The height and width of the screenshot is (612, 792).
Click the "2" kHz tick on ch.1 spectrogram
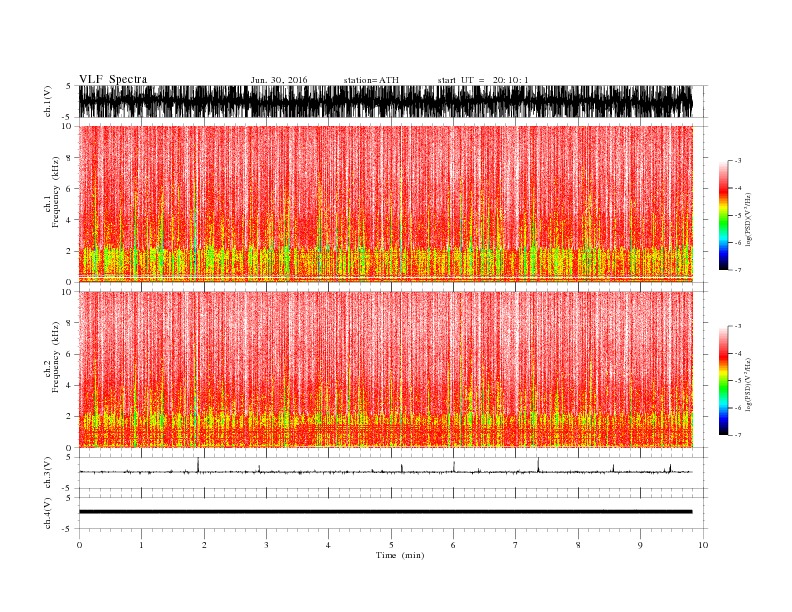(69, 251)
